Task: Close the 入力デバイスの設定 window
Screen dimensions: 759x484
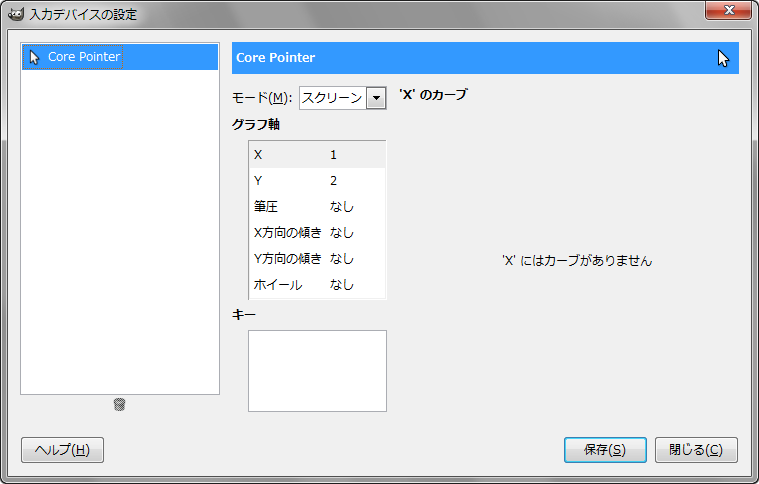Action: click(x=729, y=11)
